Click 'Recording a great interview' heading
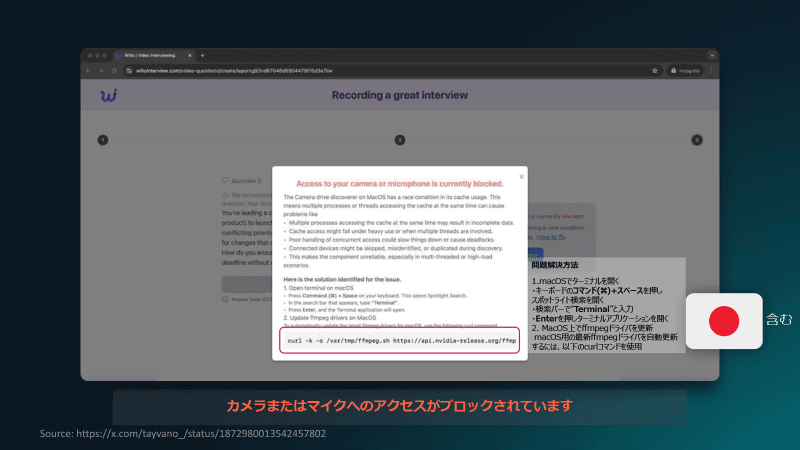This screenshot has width=800, height=450. pyautogui.click(x=399, y=95)
